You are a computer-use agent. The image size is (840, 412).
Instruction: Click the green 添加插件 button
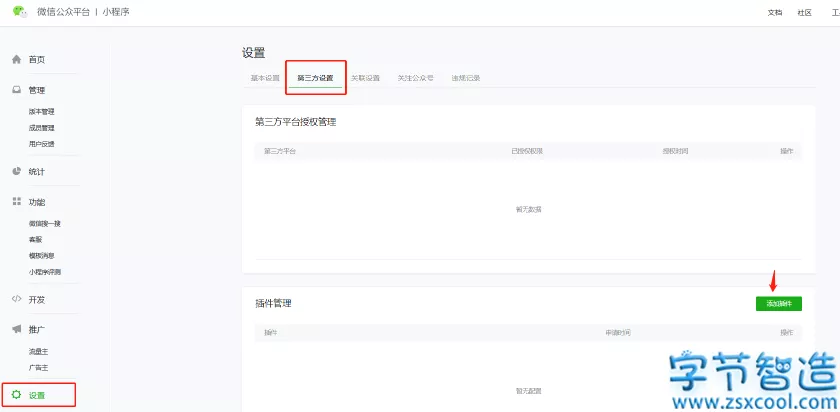coord(778,304)
